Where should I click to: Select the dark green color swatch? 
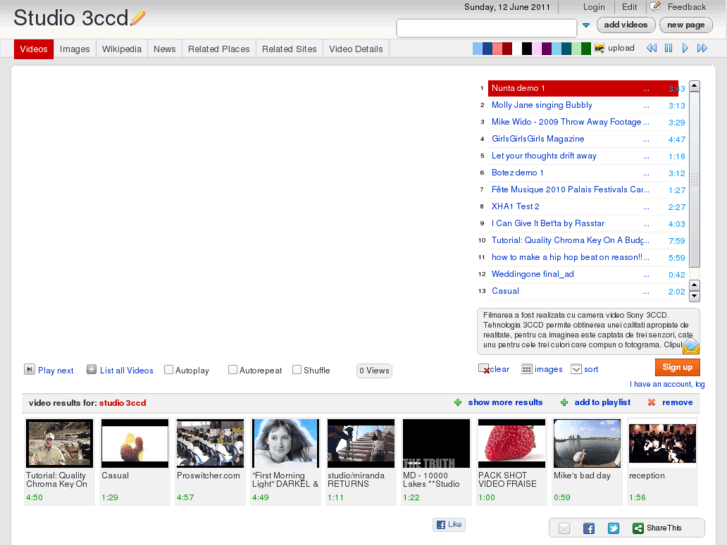pyautogui.click(x=586, y=48)
